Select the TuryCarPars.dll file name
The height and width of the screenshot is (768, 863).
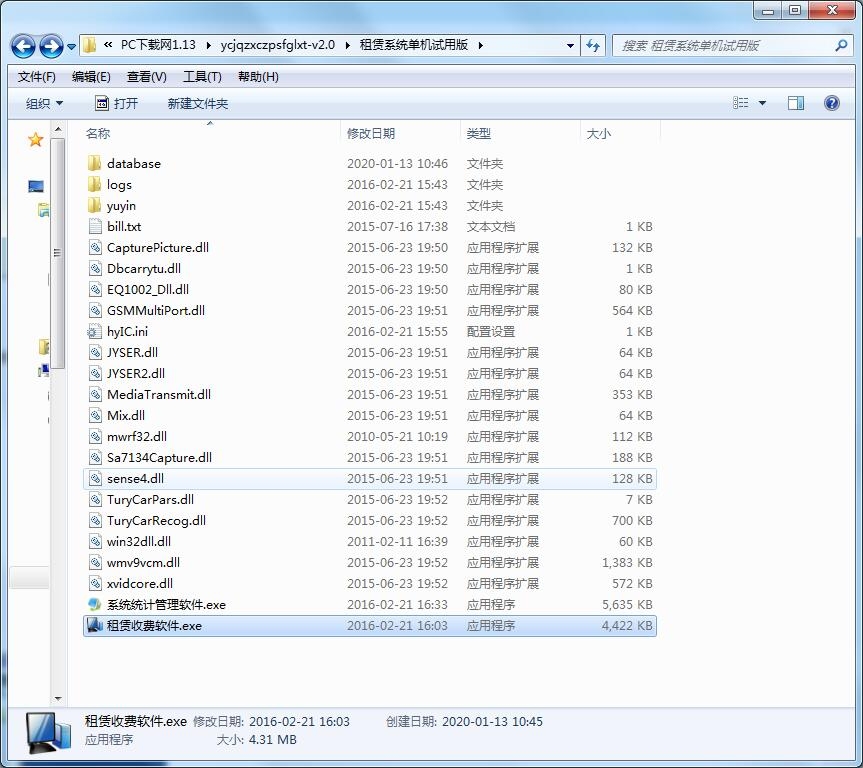[x=150, y=499]
